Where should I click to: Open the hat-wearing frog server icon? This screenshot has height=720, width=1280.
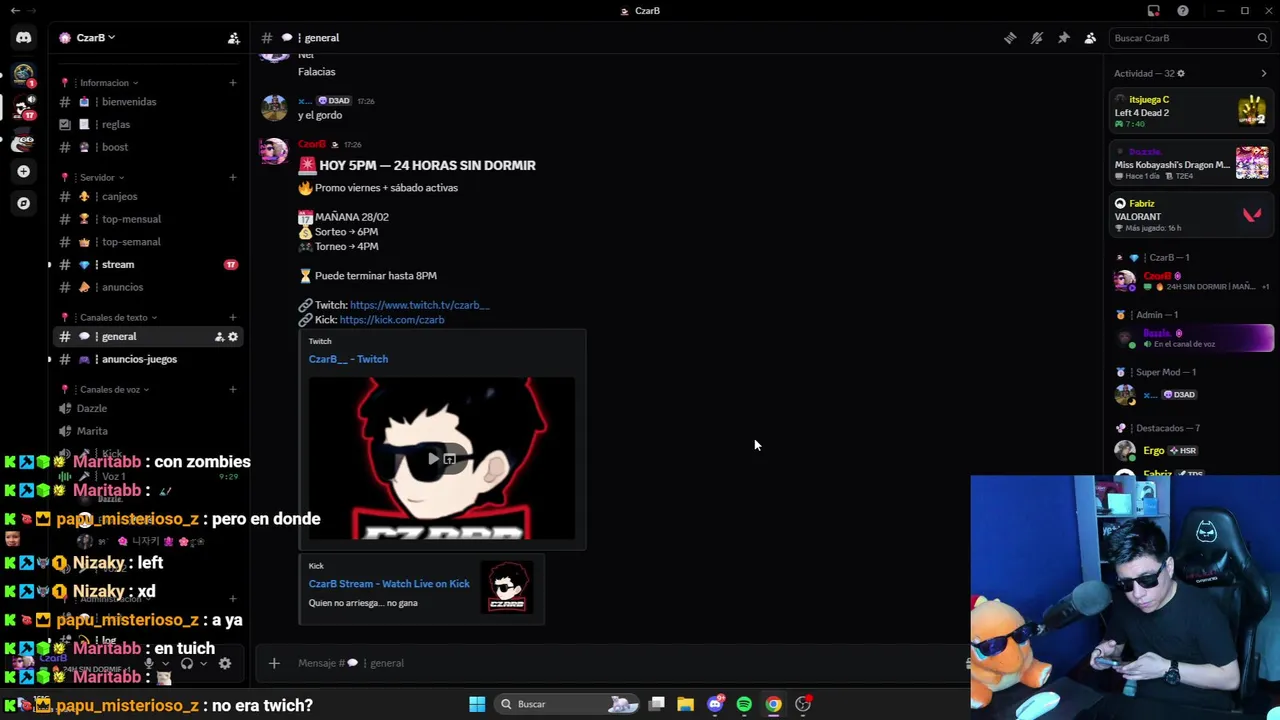pyautogui.click(x=23, y=140)
